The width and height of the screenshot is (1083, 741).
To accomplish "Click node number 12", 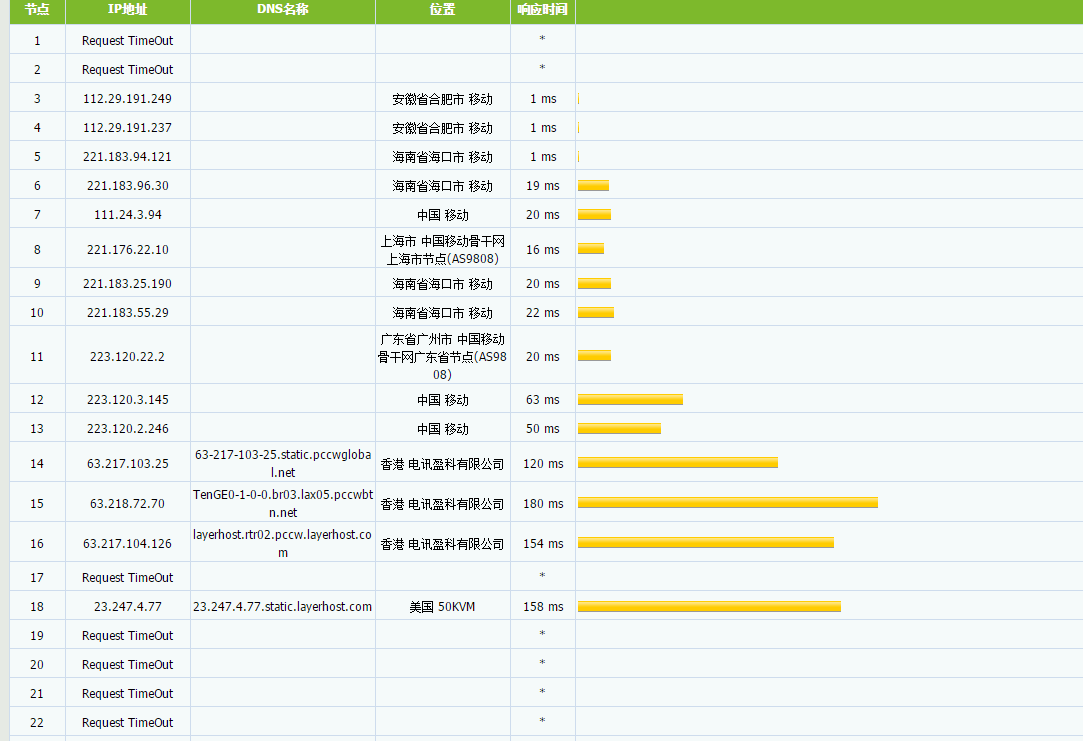I will pyautogui.click(x=37, y=400).
